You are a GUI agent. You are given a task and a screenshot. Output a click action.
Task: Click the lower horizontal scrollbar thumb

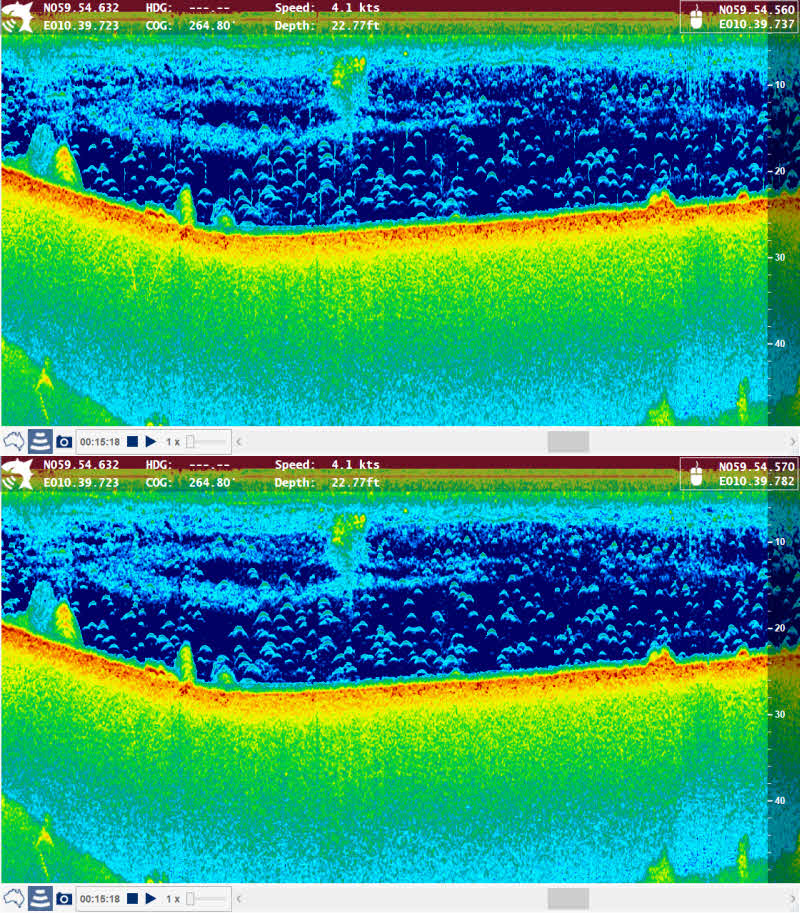coord(568,898)
